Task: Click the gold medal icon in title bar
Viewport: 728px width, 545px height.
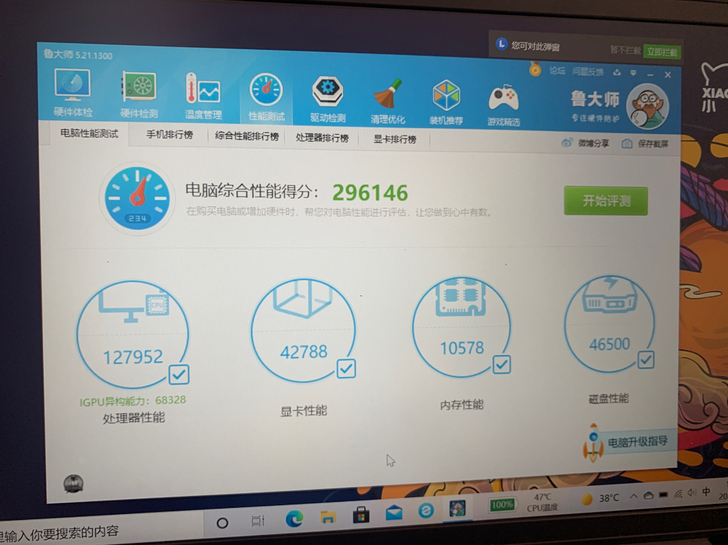Action: (535, 70)
